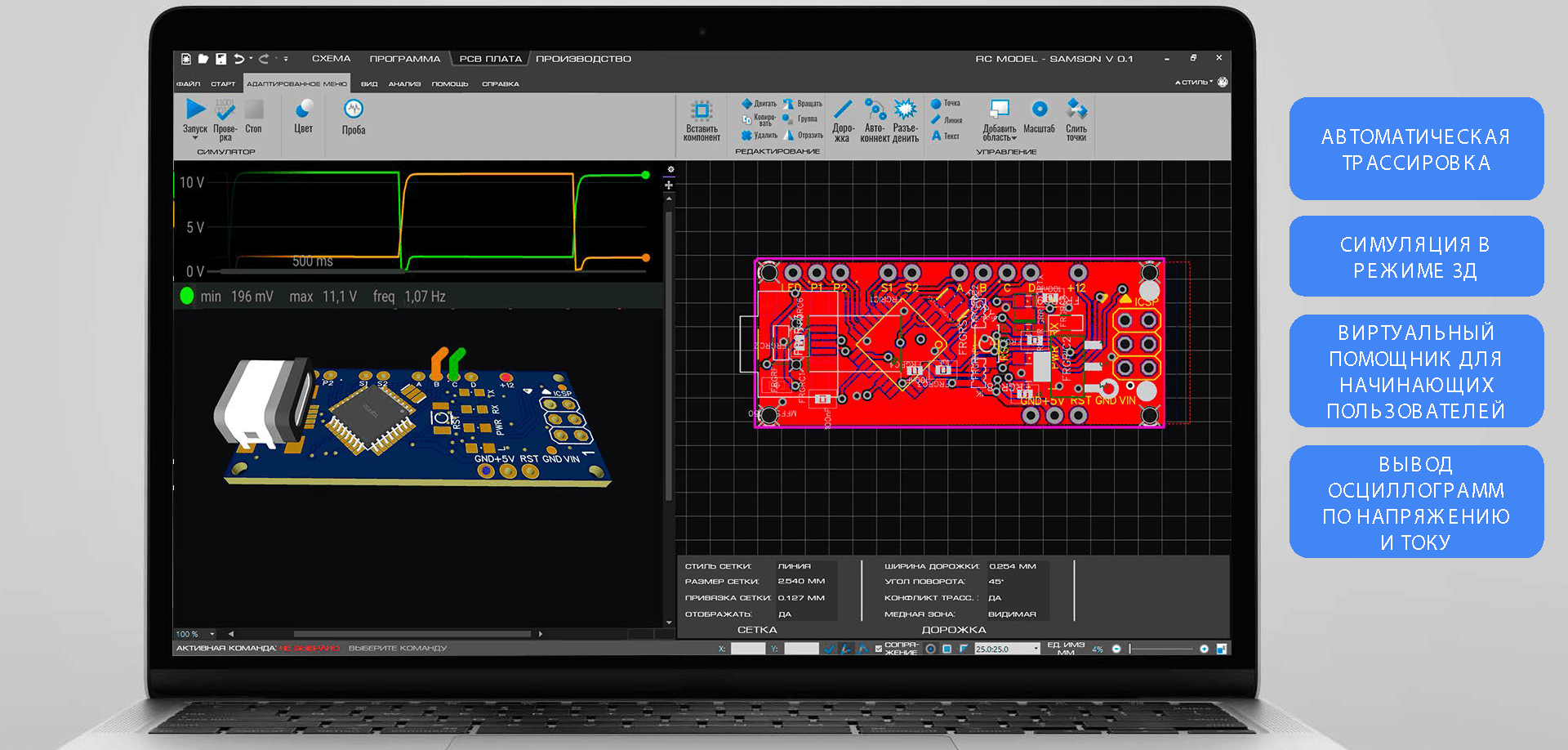This screenshot has width=1568, height=750.
Task: Open the Цвет color tool
Action: click(304, 116)
